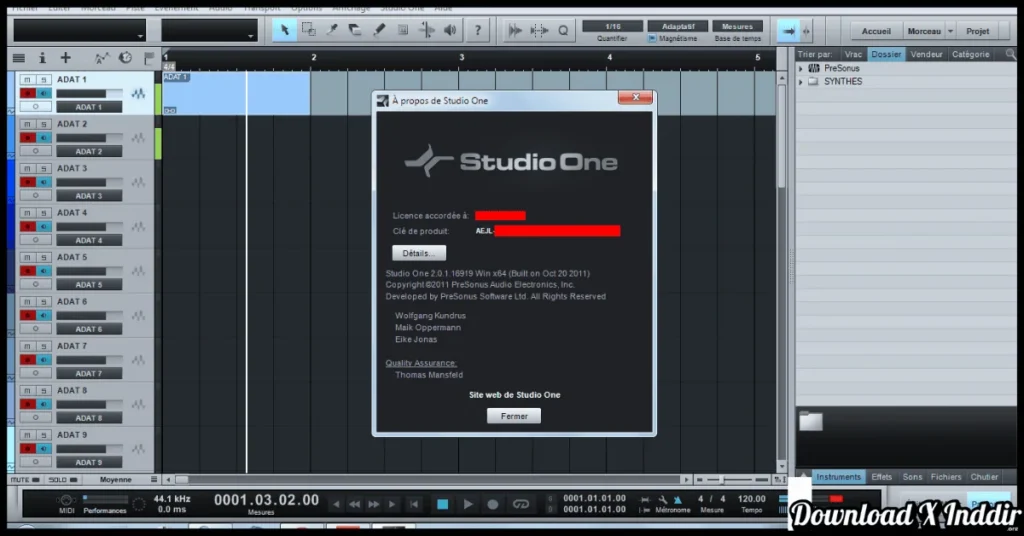This screenshot has width=1024, height=536.
Task: Toggle the Magnétisme snap checkbox
Action: (x=652, y=39)
